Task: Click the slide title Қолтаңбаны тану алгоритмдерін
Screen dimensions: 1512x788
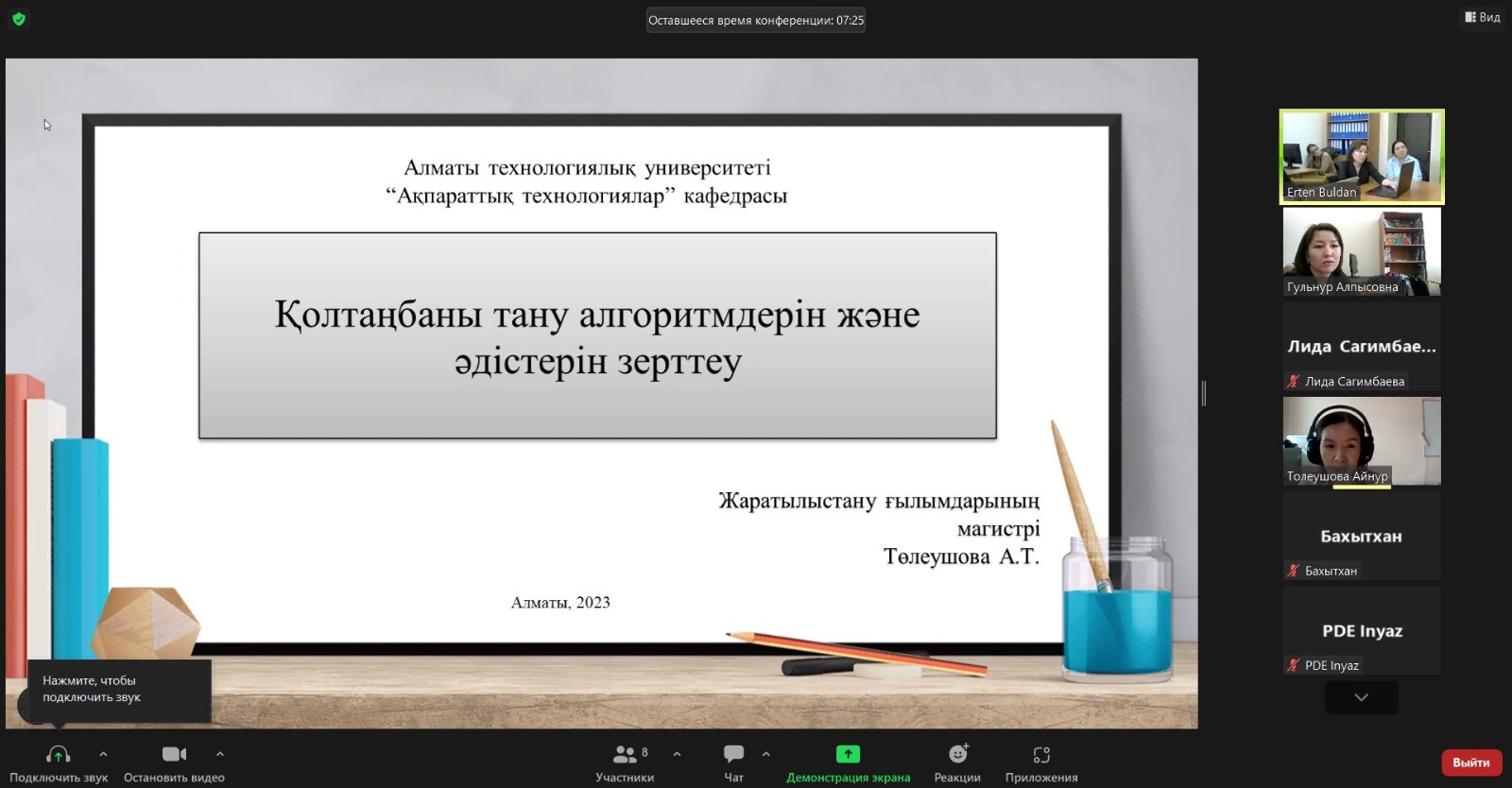Action: 597,336
